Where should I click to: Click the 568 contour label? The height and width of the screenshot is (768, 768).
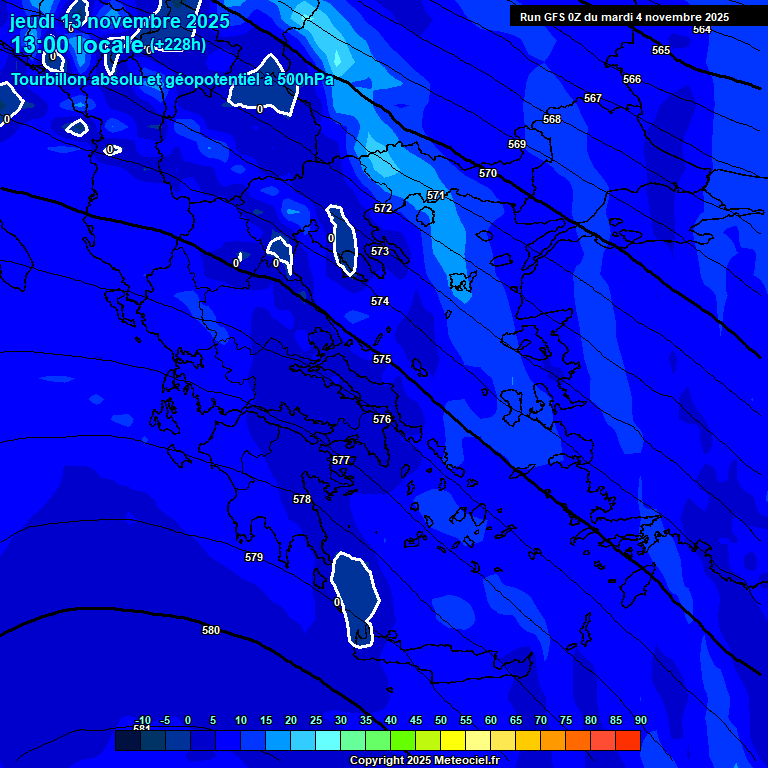pos(552,119)
